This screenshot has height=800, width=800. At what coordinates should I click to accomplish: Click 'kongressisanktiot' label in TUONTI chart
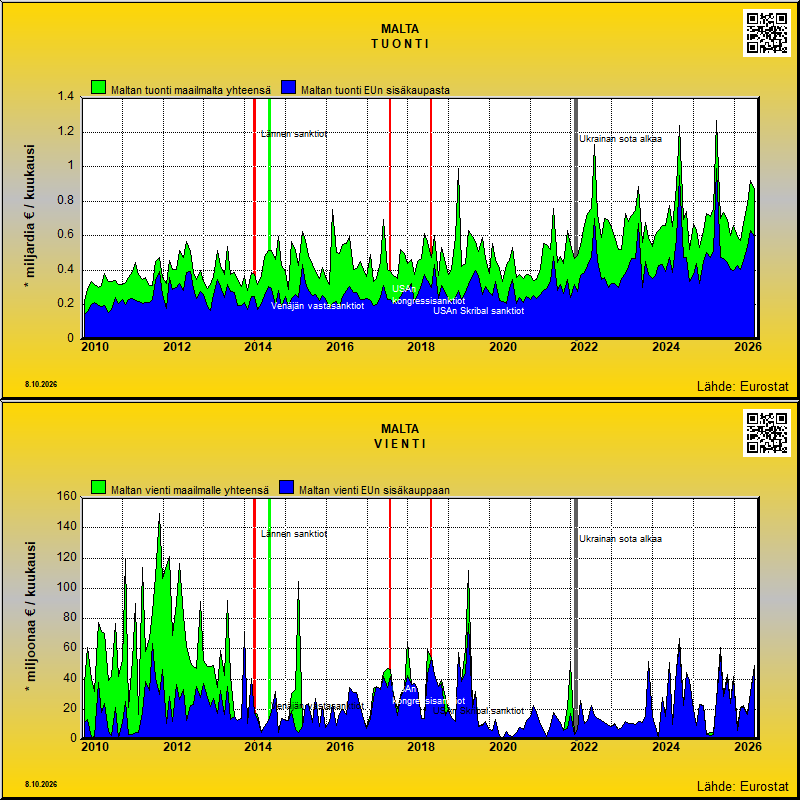point(428,301)
